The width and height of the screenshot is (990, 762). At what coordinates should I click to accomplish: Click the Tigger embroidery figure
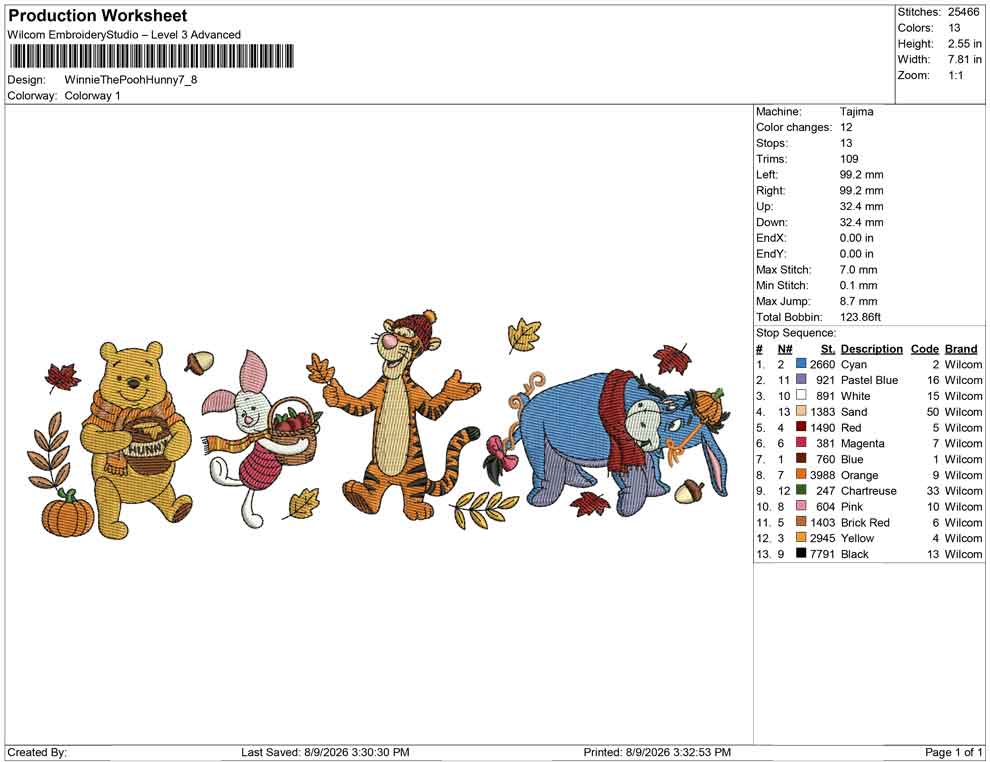click(x=402, y=417)
